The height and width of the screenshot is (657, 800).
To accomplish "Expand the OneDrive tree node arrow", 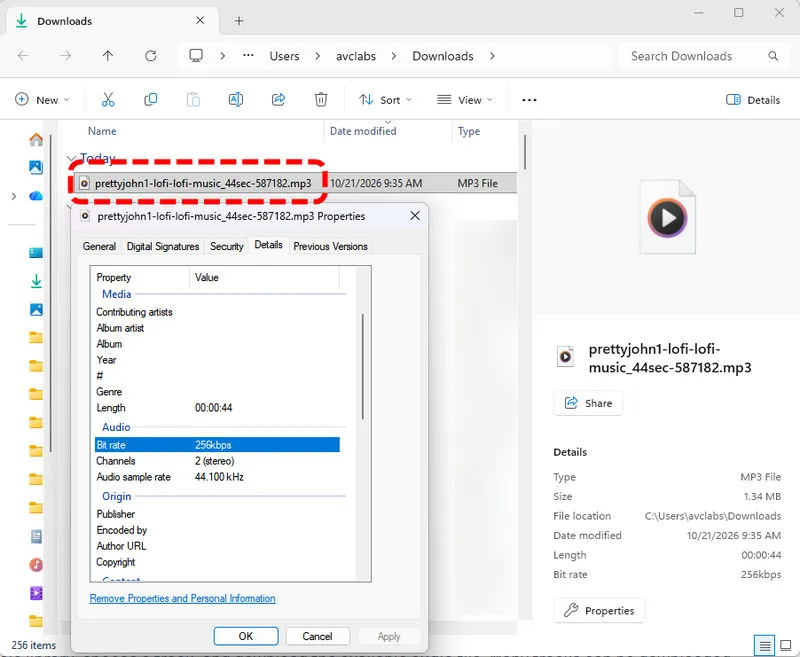I will click(x=14, y=196).
